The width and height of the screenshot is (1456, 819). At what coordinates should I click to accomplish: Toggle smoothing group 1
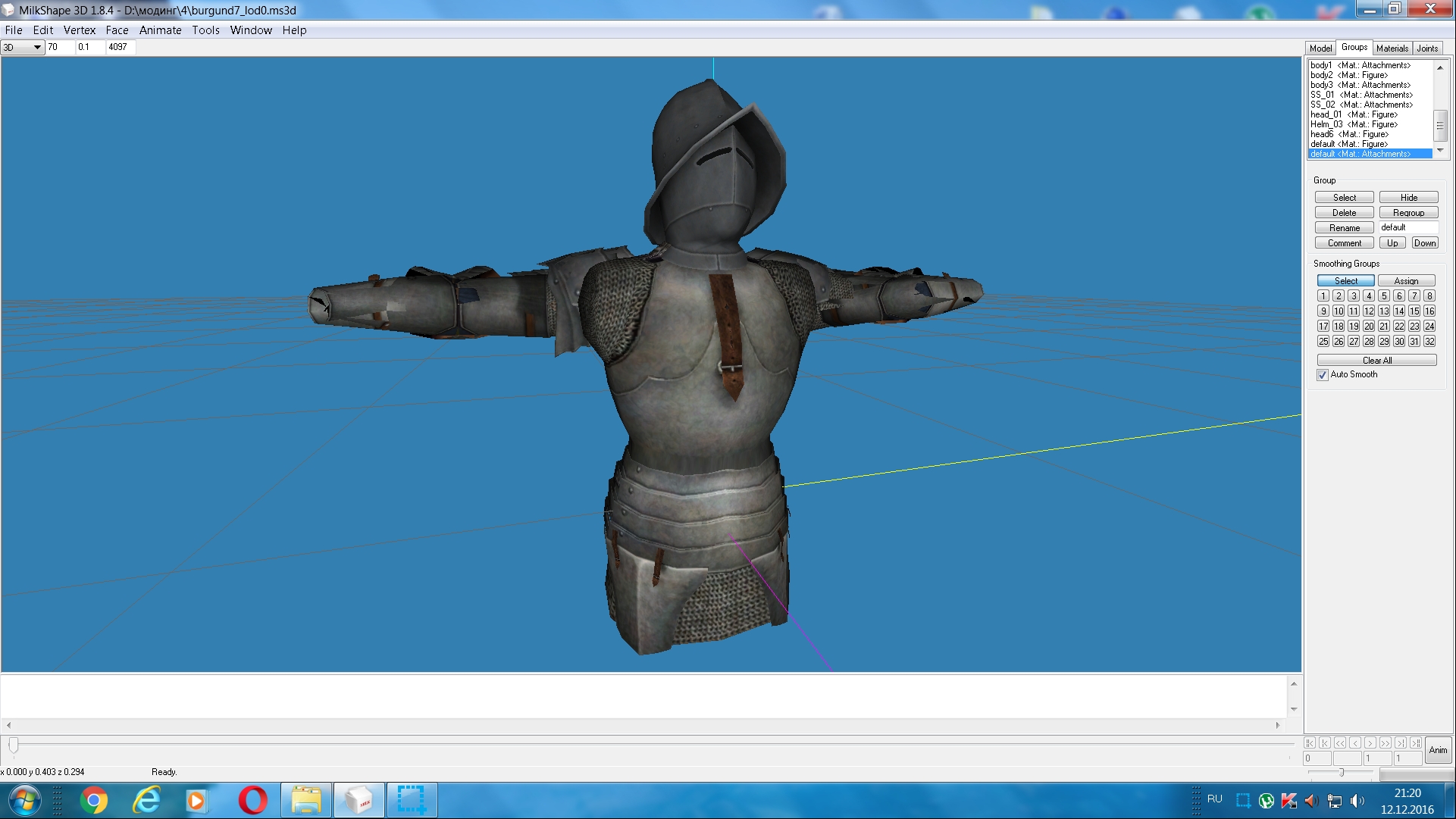[x=1323, y=296]
